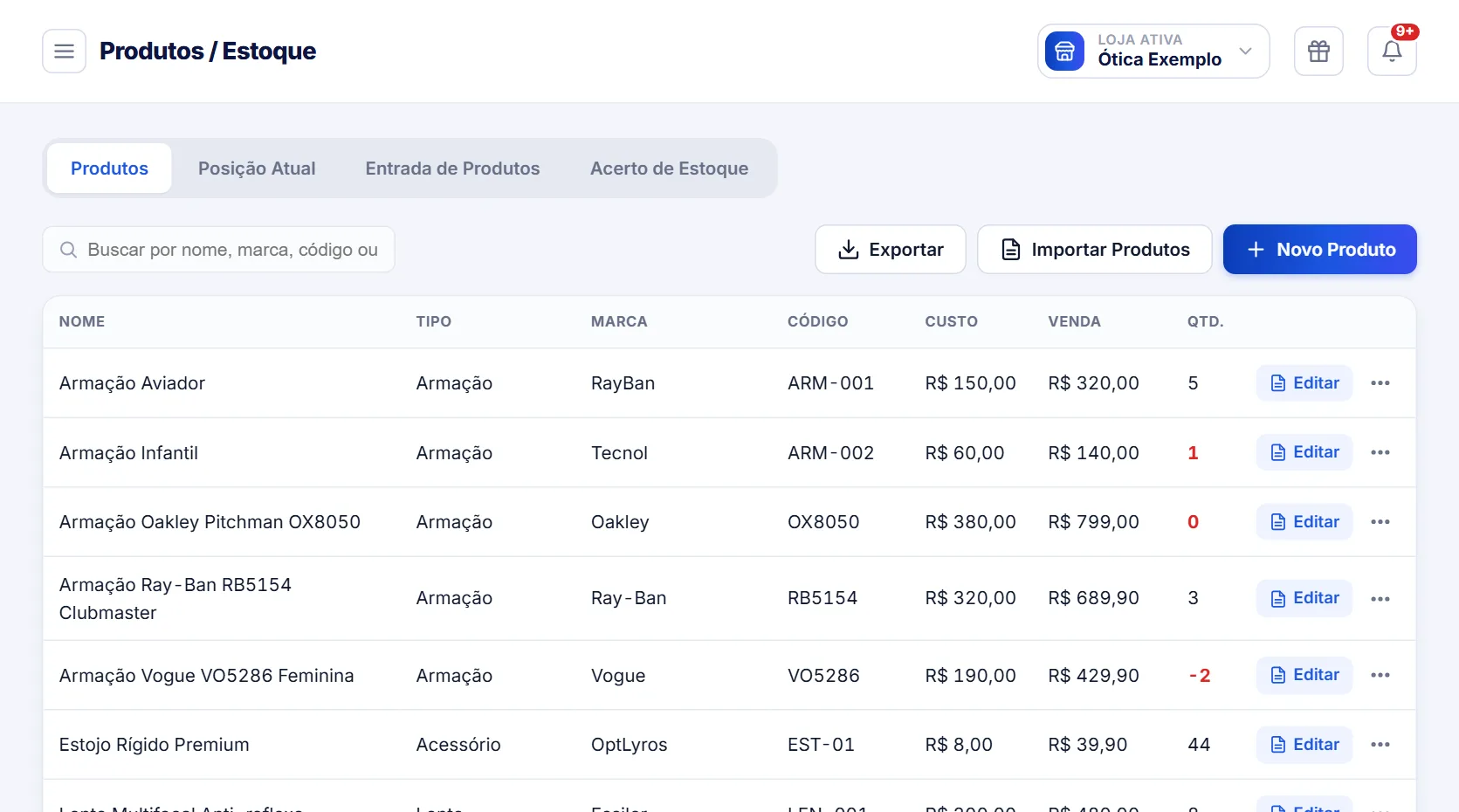Edit the Armação Infantil product

(1304, 452)
